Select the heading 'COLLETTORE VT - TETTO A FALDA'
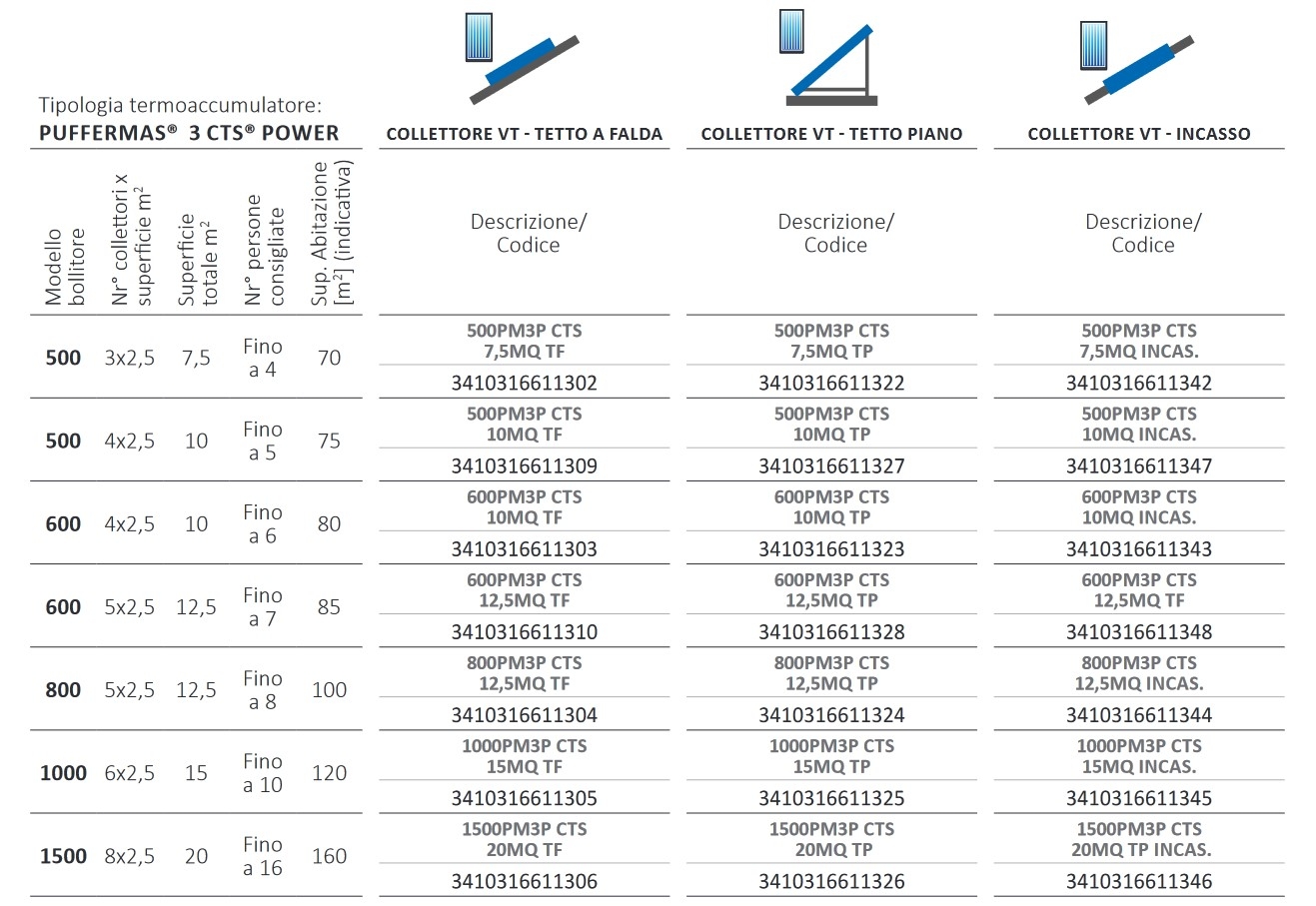 (525, 134)
